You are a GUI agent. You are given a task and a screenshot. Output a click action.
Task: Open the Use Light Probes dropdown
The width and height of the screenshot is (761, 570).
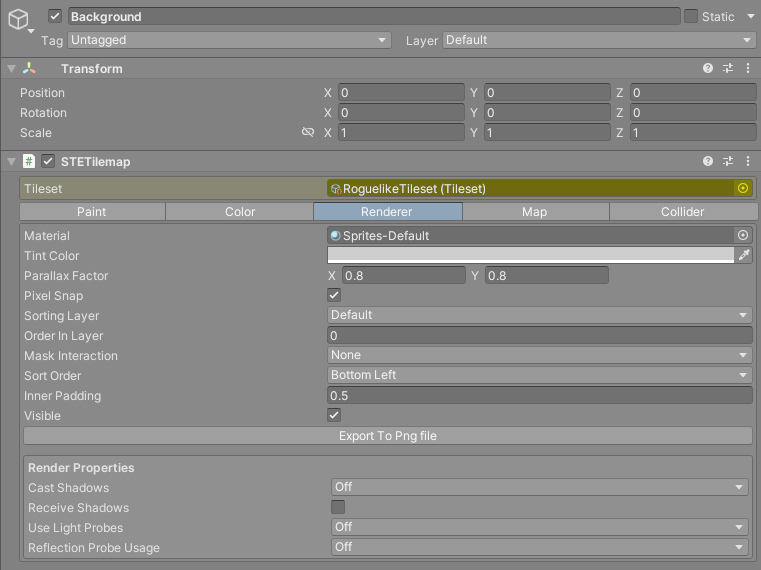[540, 527]
